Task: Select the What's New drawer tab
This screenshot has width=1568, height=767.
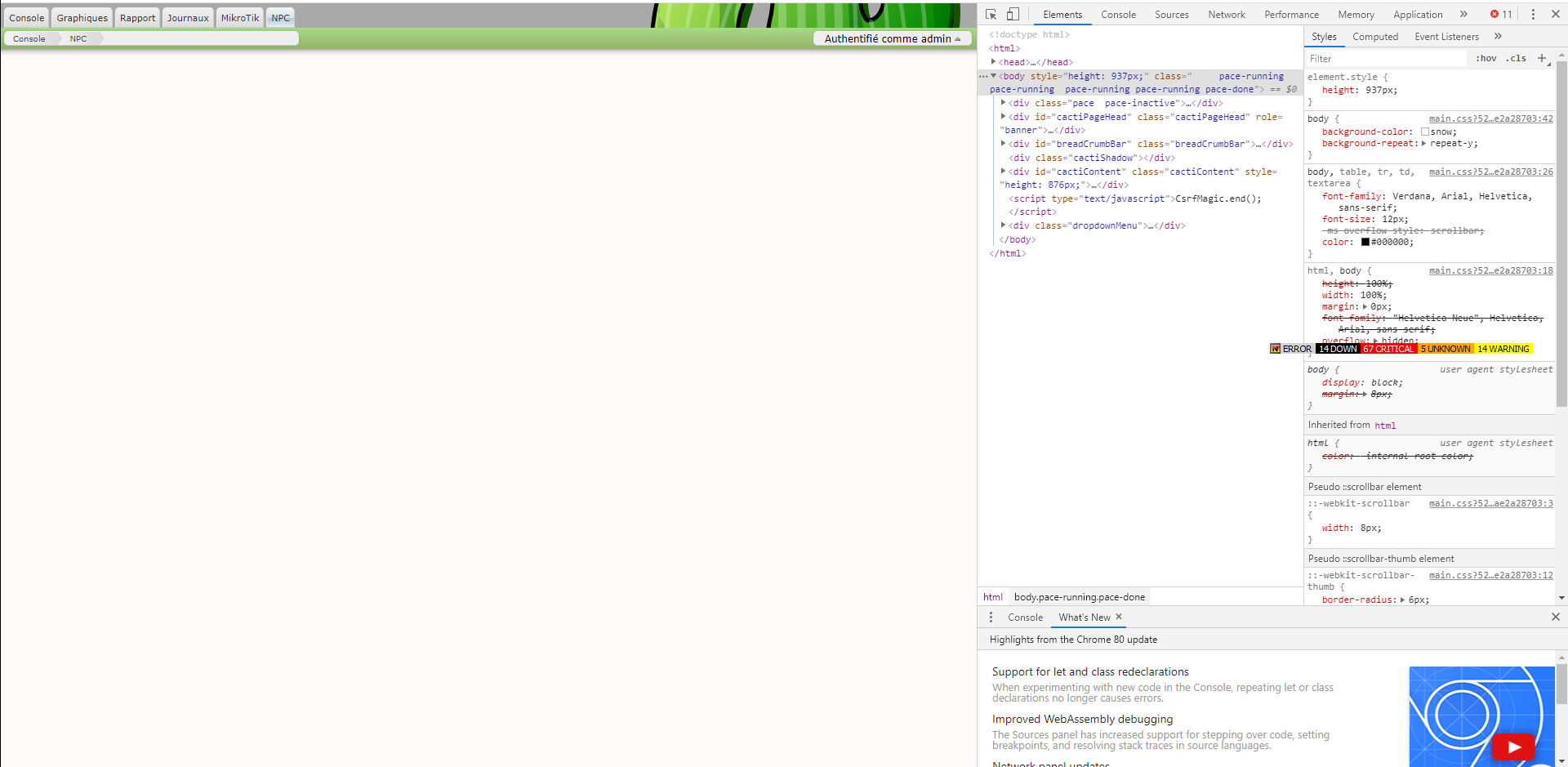Action: (x=1085, y=618)
